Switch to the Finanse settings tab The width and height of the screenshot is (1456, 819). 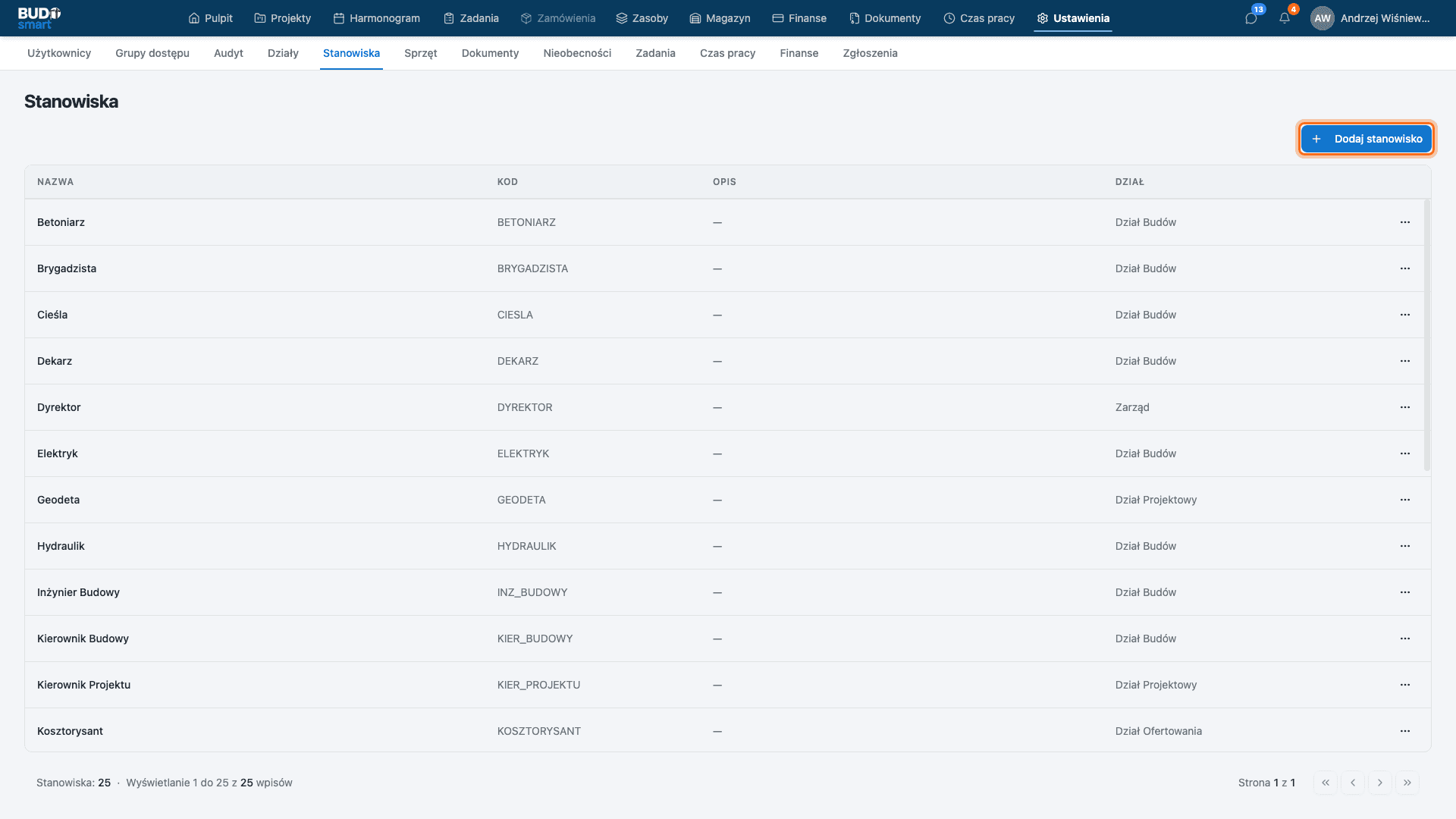(x=799, y=53)
